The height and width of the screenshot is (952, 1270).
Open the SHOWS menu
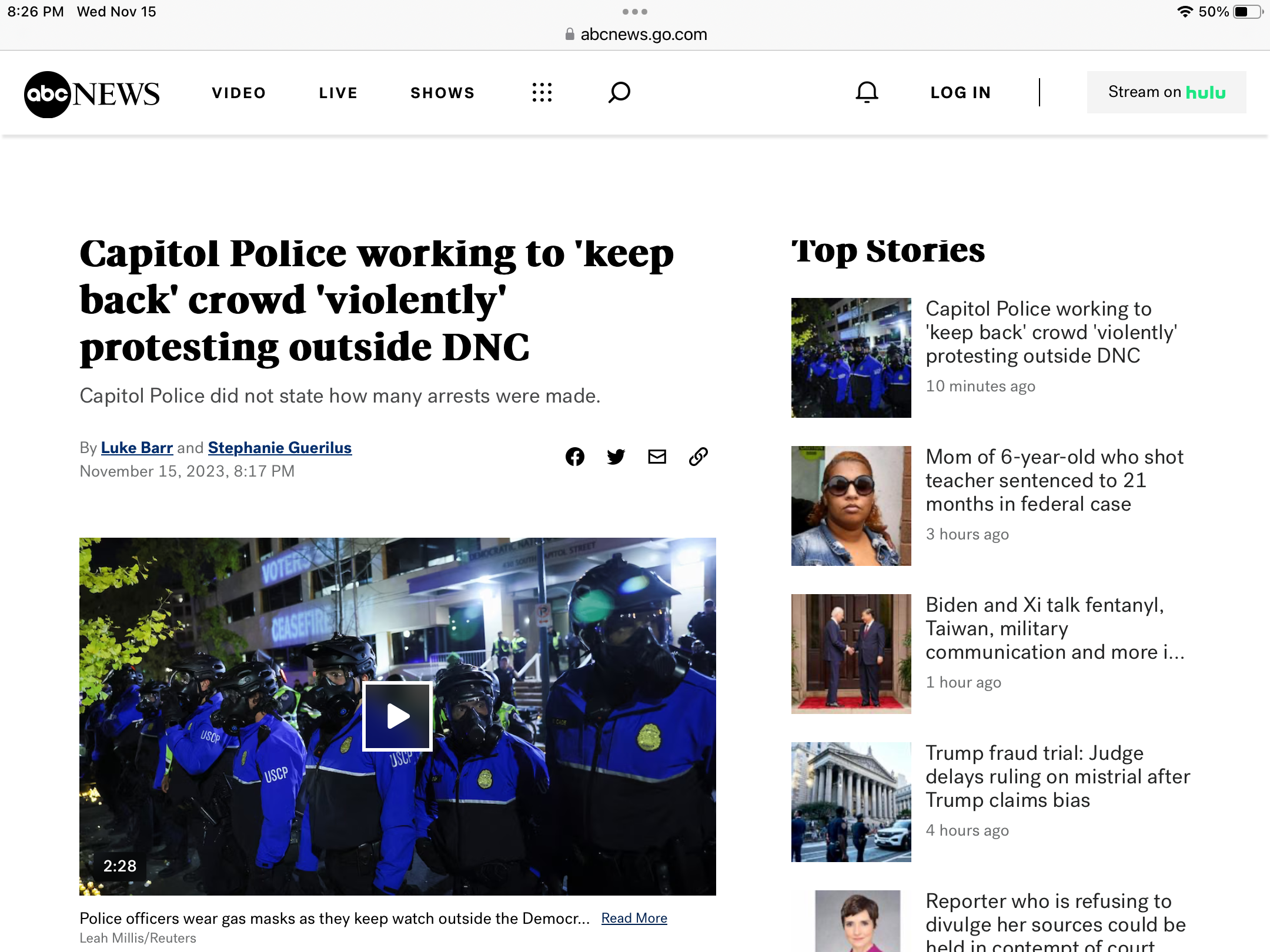point(442,93)
